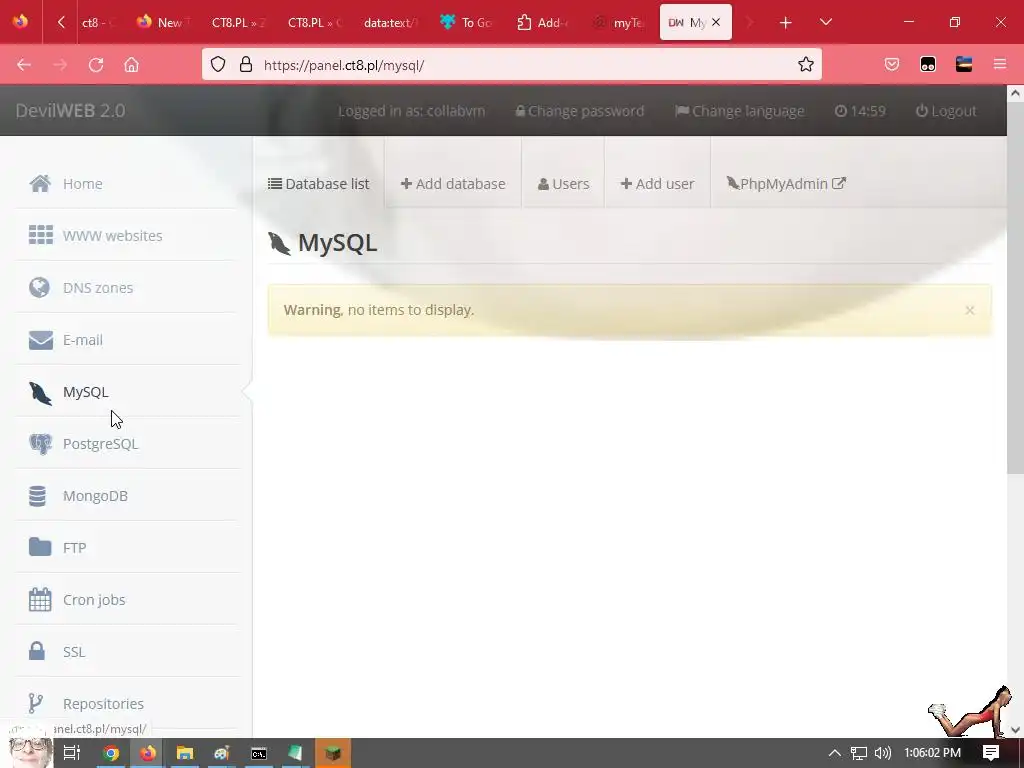The height and width of the screenshot is (768, 1024).
Task: Bookmark this page with the star
Action: coord(806,65)
